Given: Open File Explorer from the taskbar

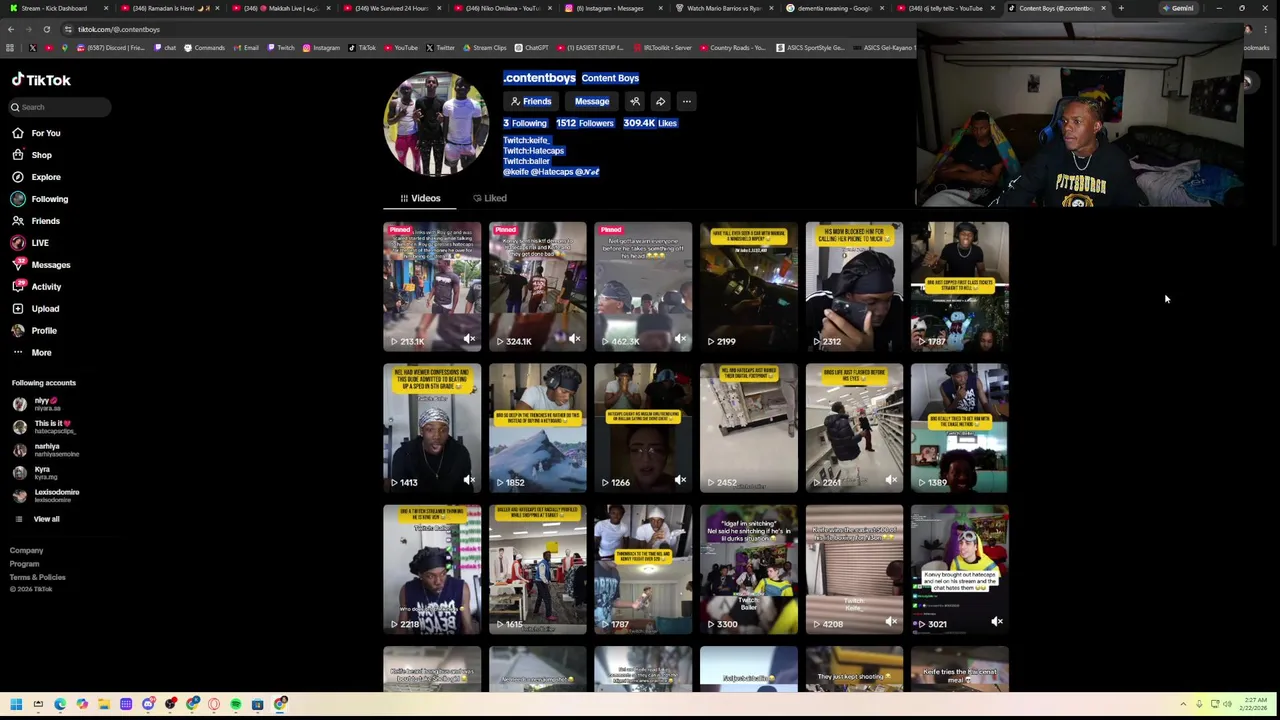Looking at the screenshot, I should coord(104,704).
